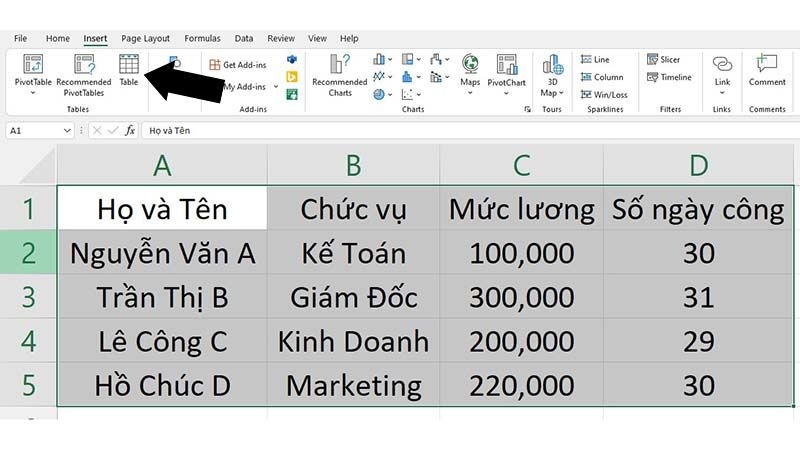The width and height of the screenshot is (800, 450).
Task: Switch to the Formulas tab
Action: (x=203, y=38)
